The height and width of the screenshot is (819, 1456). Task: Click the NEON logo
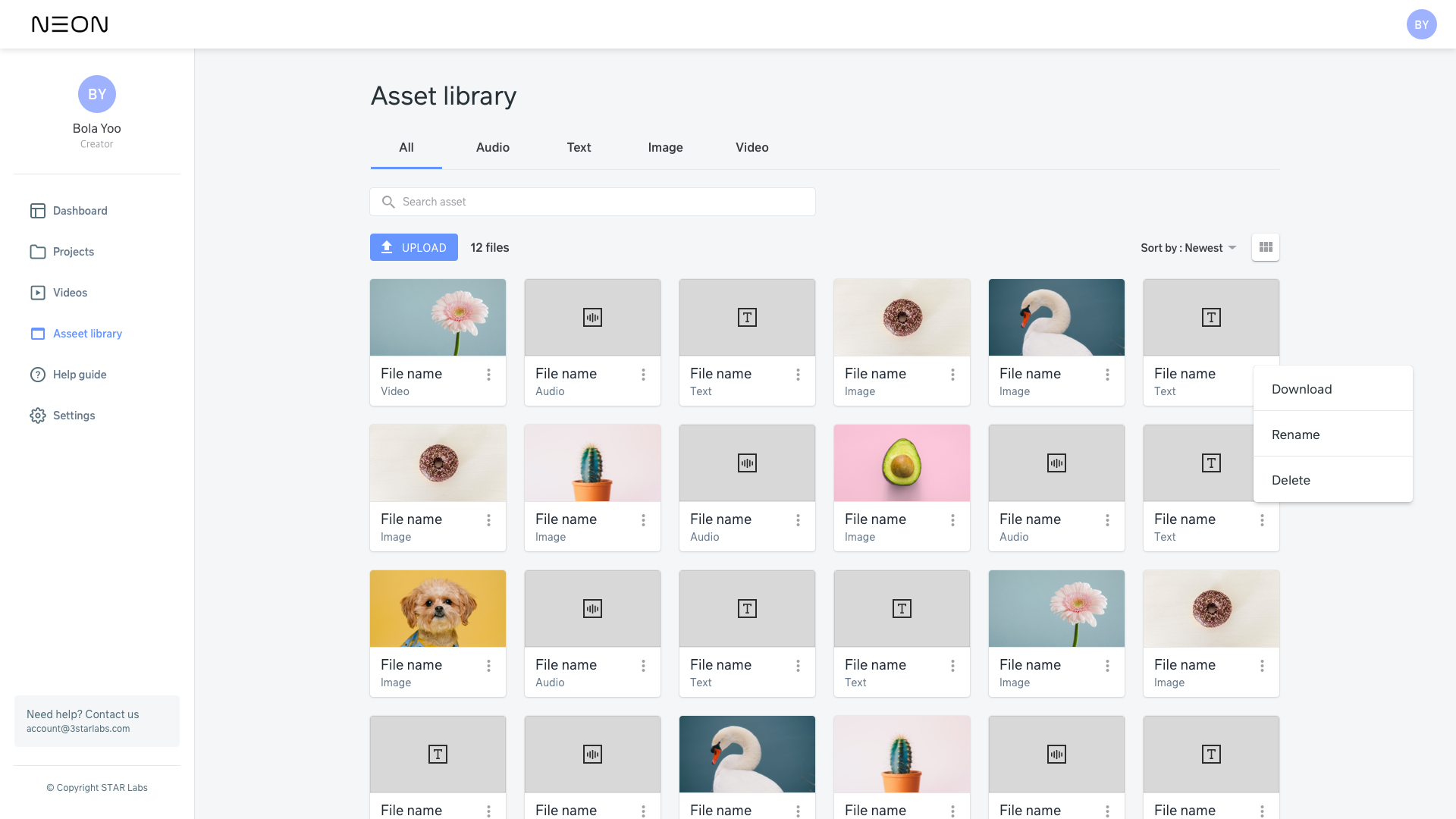pyautogui.click(x=70, y=24)
